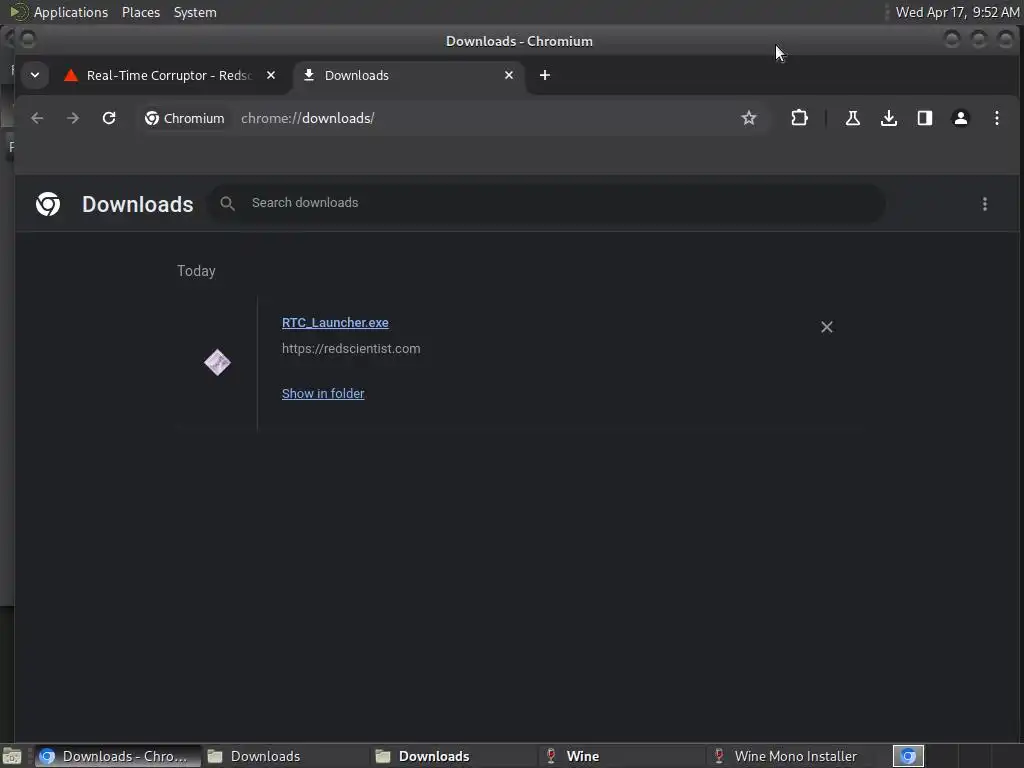Open Chrome Labs flask icon

click(852, 118)
